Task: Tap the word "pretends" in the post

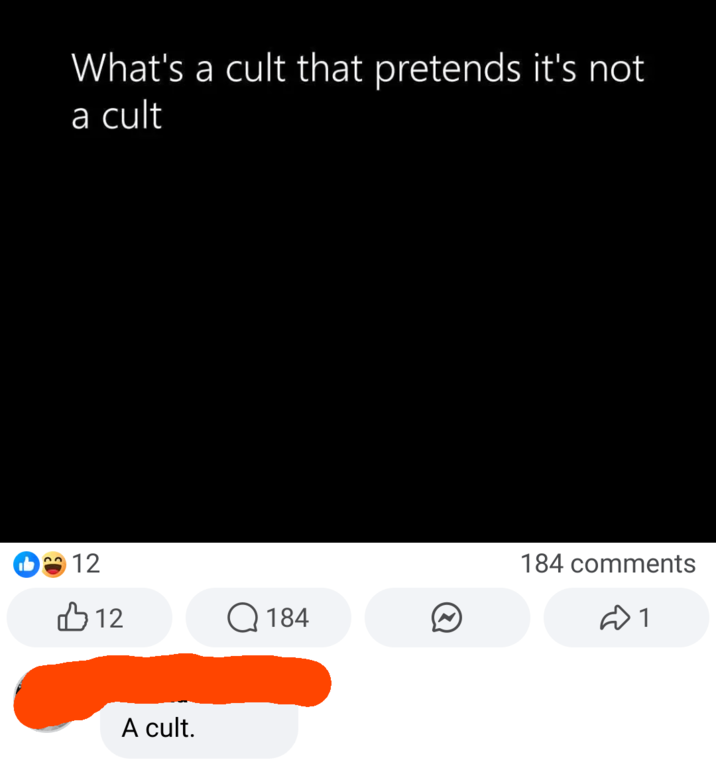Action: tap(448, 70)
